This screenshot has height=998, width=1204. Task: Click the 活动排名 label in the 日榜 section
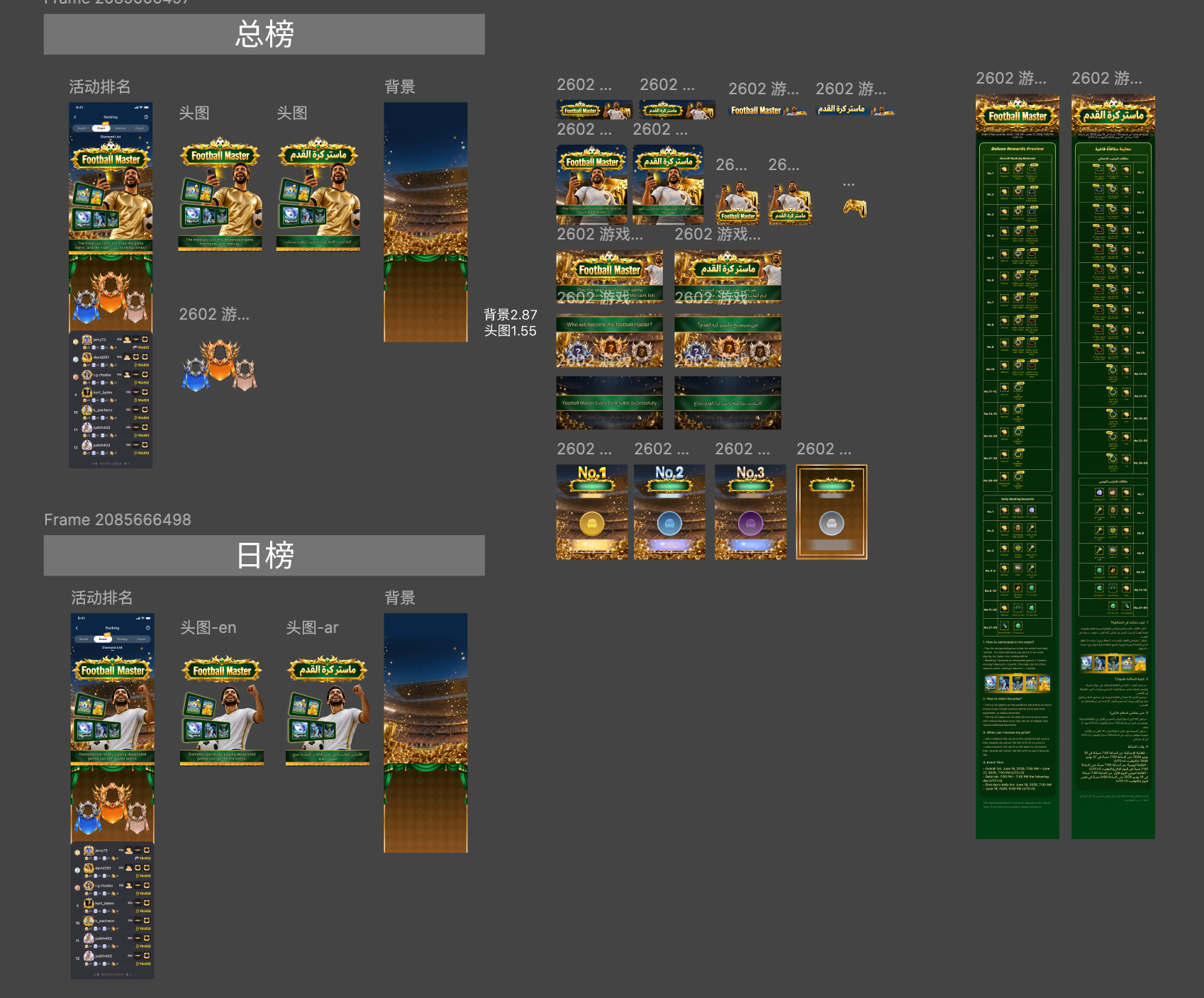tap(102, 598)
